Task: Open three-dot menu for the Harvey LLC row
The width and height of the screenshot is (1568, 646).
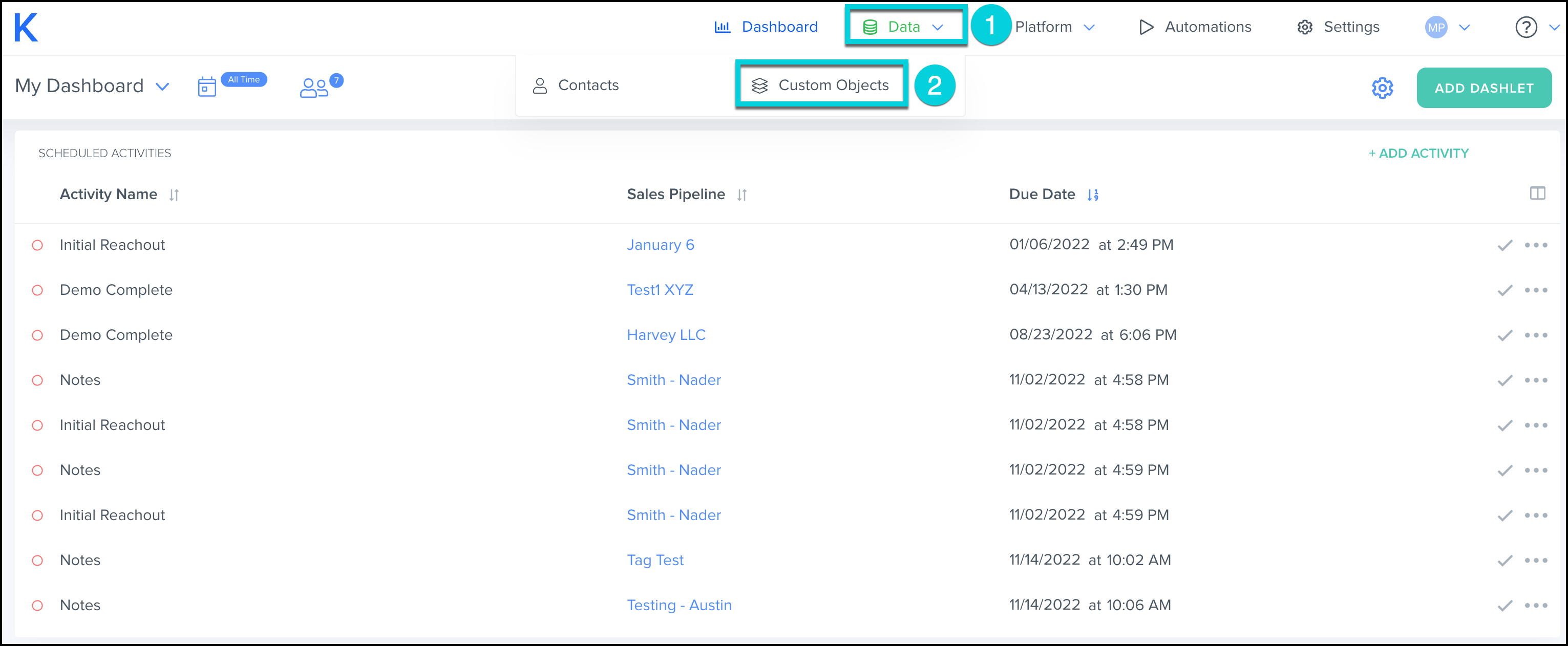Action: click(1536, 335)
